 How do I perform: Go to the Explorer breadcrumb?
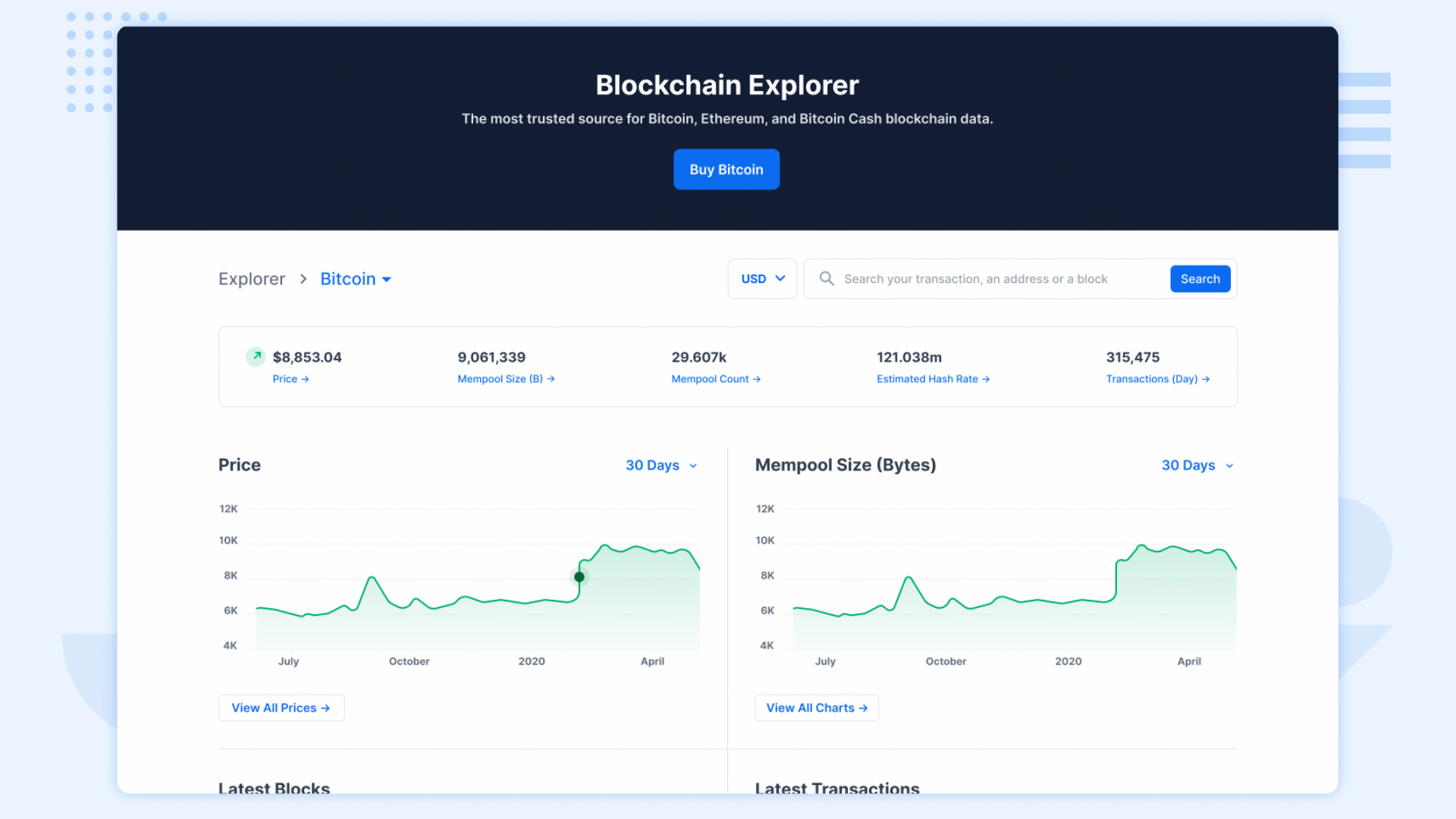tap(252, 279)
